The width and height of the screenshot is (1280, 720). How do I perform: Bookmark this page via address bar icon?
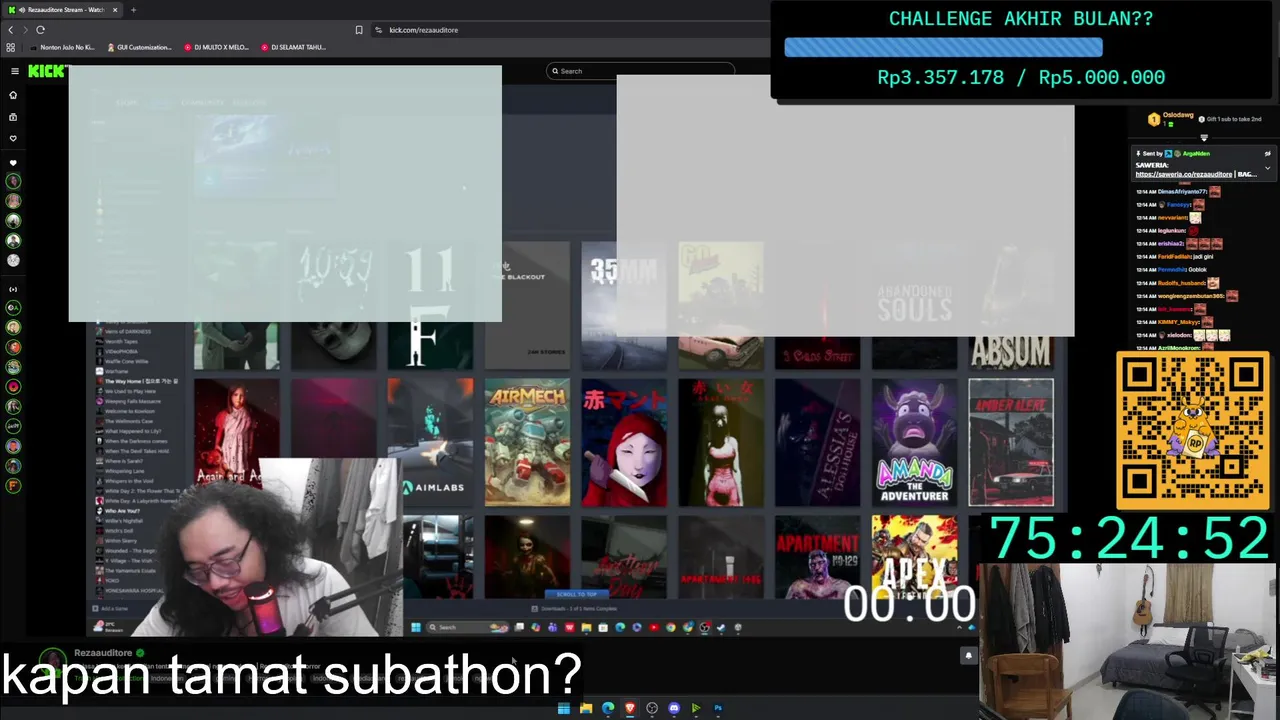(359, 30)
